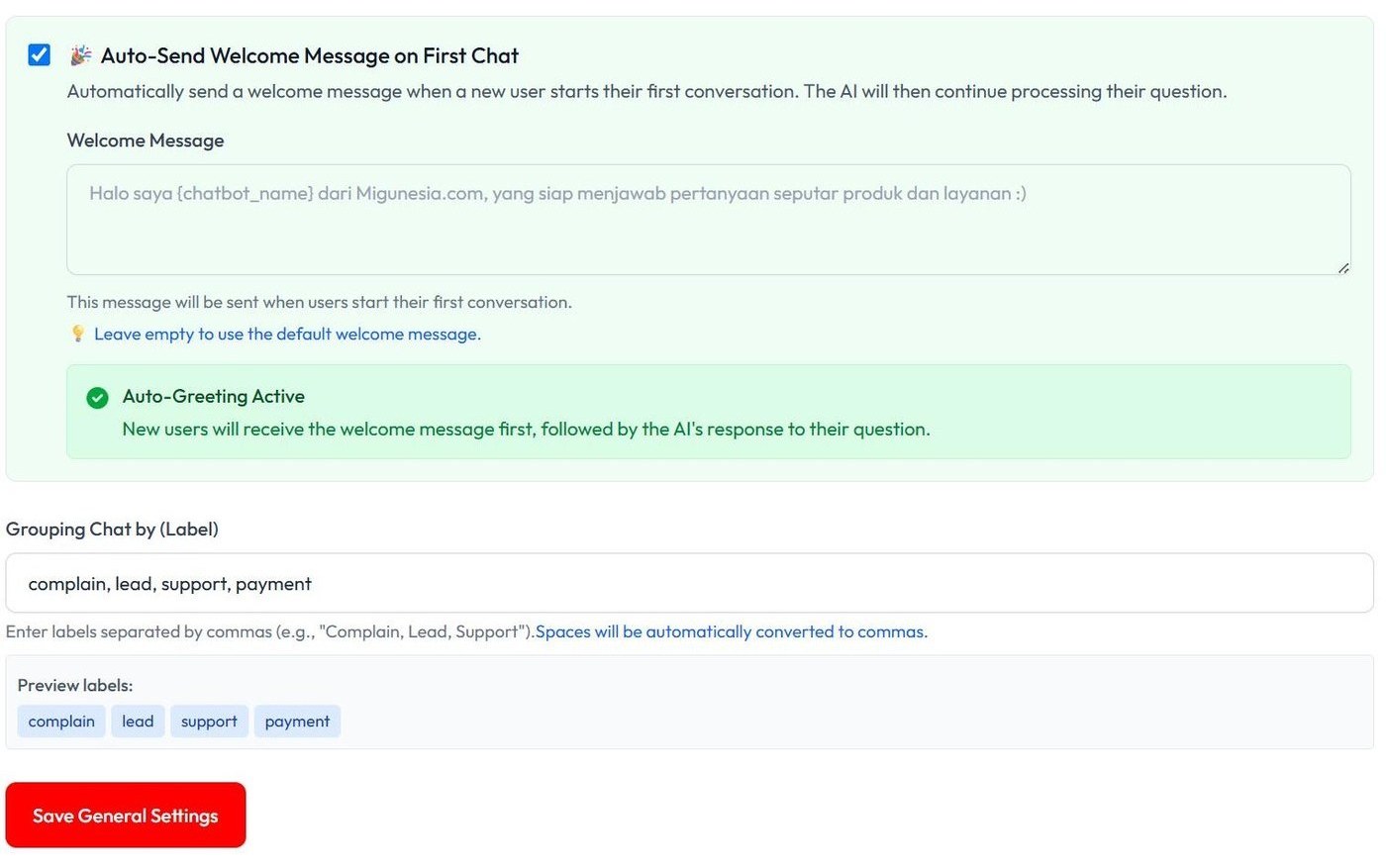
Task: Click the green check icon beside Auto-Greeting Active
Action: coord(97,397)
